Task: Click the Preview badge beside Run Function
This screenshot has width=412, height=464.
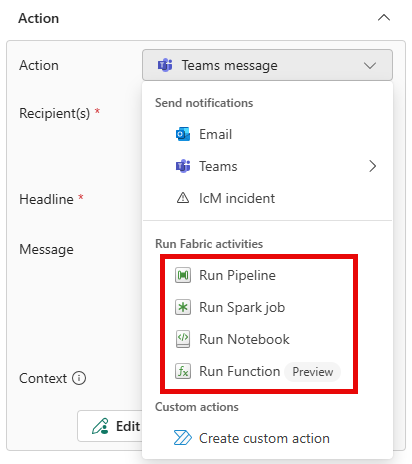Action: (312, 372)
